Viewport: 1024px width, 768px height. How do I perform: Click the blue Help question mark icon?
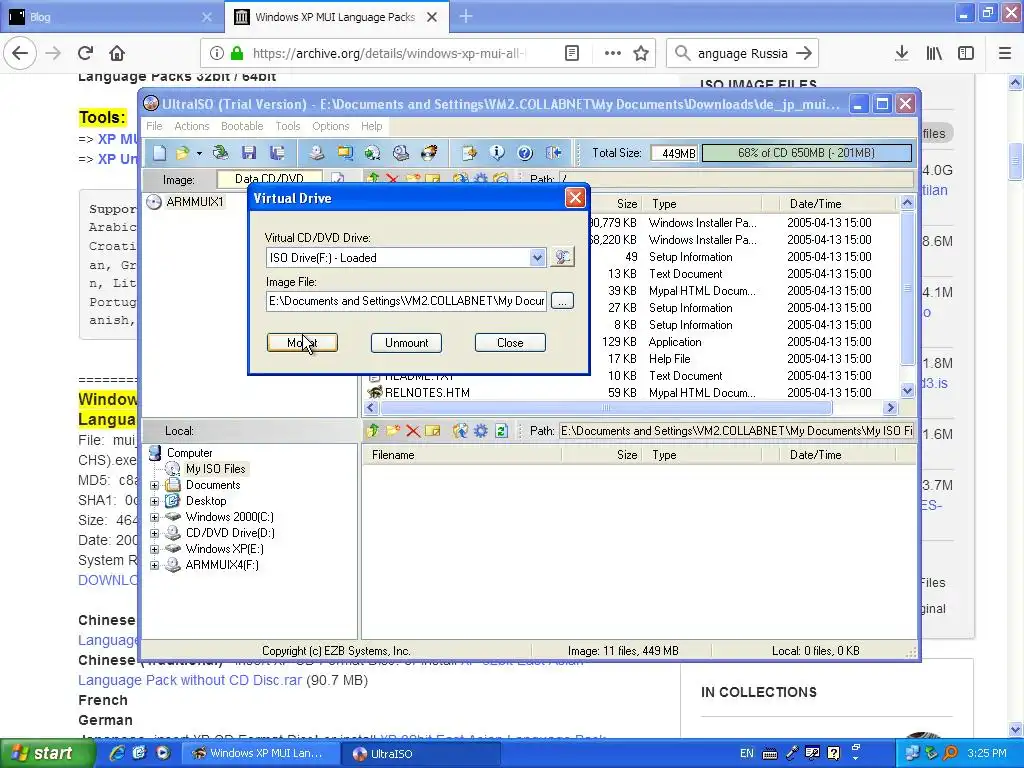click(525, 153)
